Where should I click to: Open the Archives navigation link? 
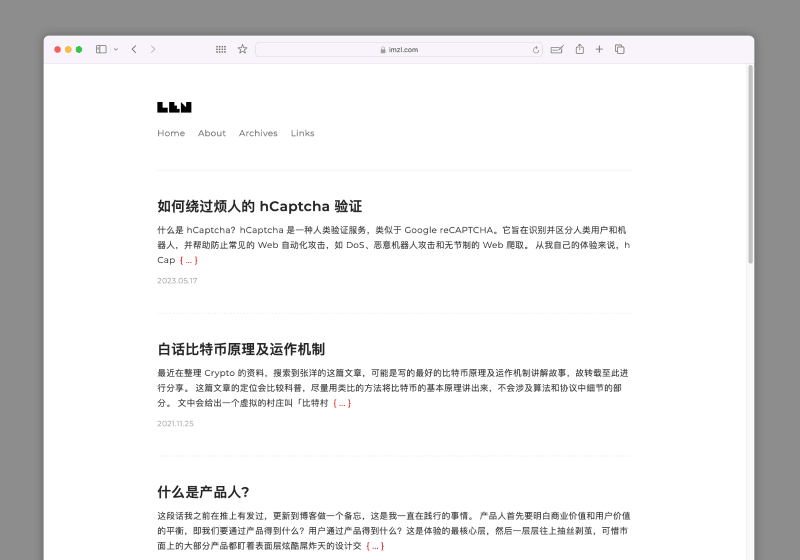(x=258, y=133)
